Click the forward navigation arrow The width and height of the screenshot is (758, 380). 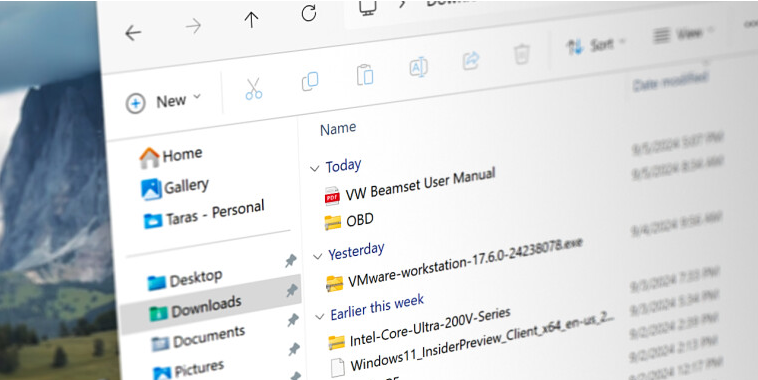(193, 26)
